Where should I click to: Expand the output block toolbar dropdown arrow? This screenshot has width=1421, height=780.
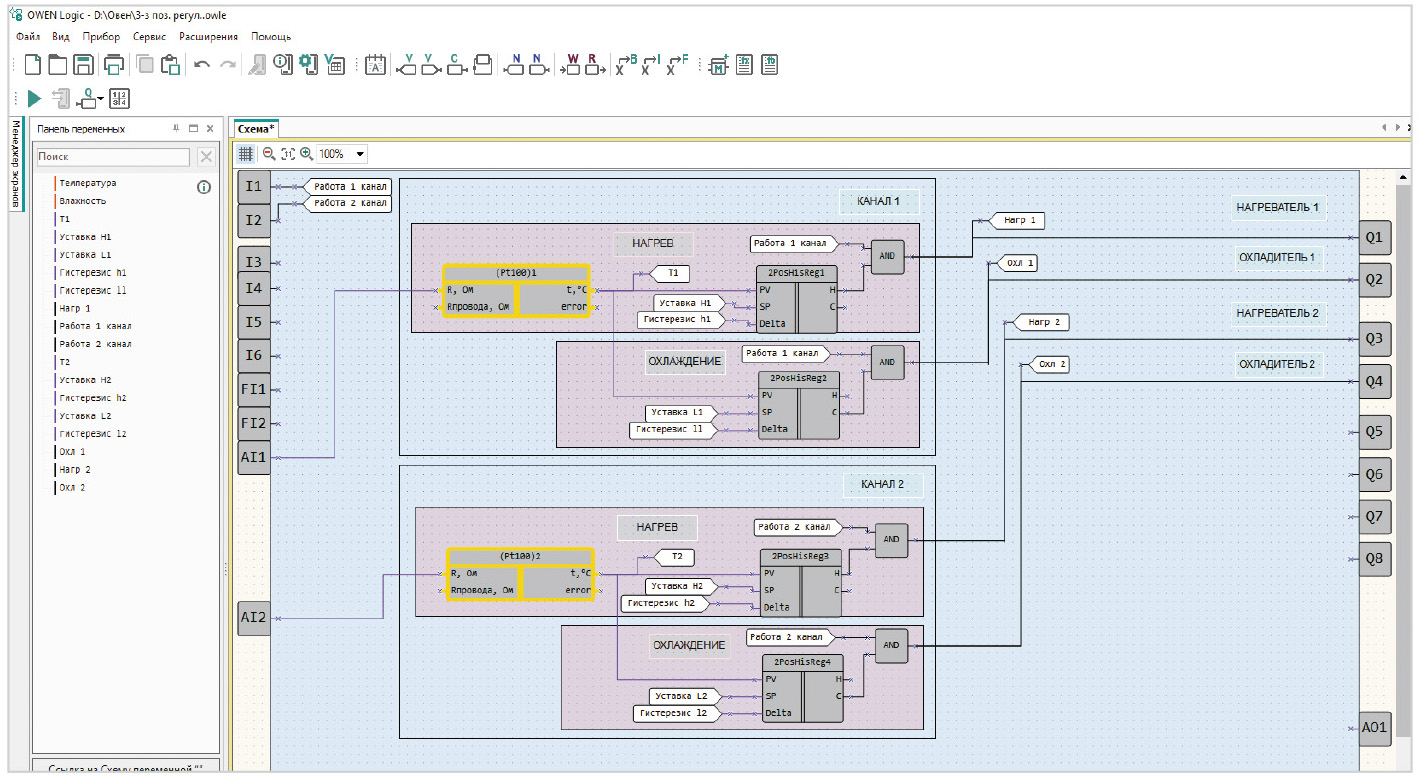(101, 99)
